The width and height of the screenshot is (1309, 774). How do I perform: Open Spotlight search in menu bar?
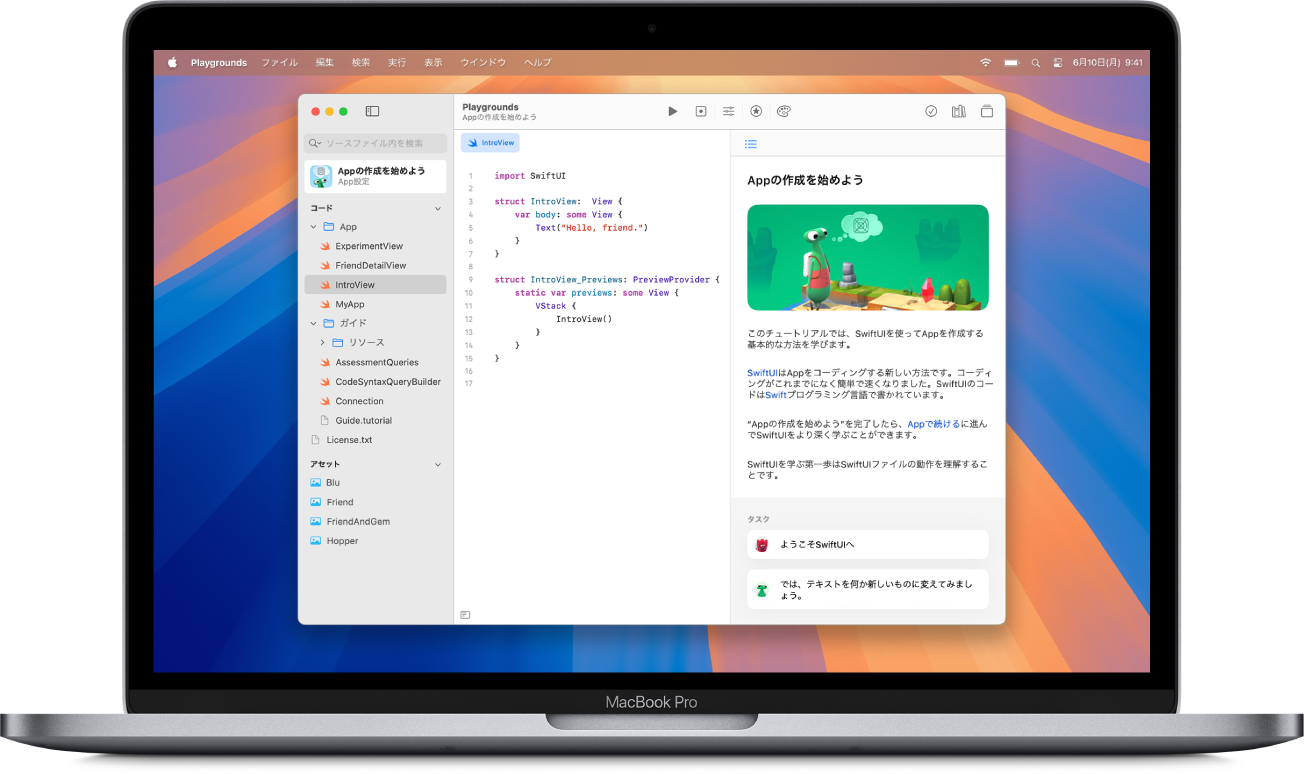point(1035,62)
